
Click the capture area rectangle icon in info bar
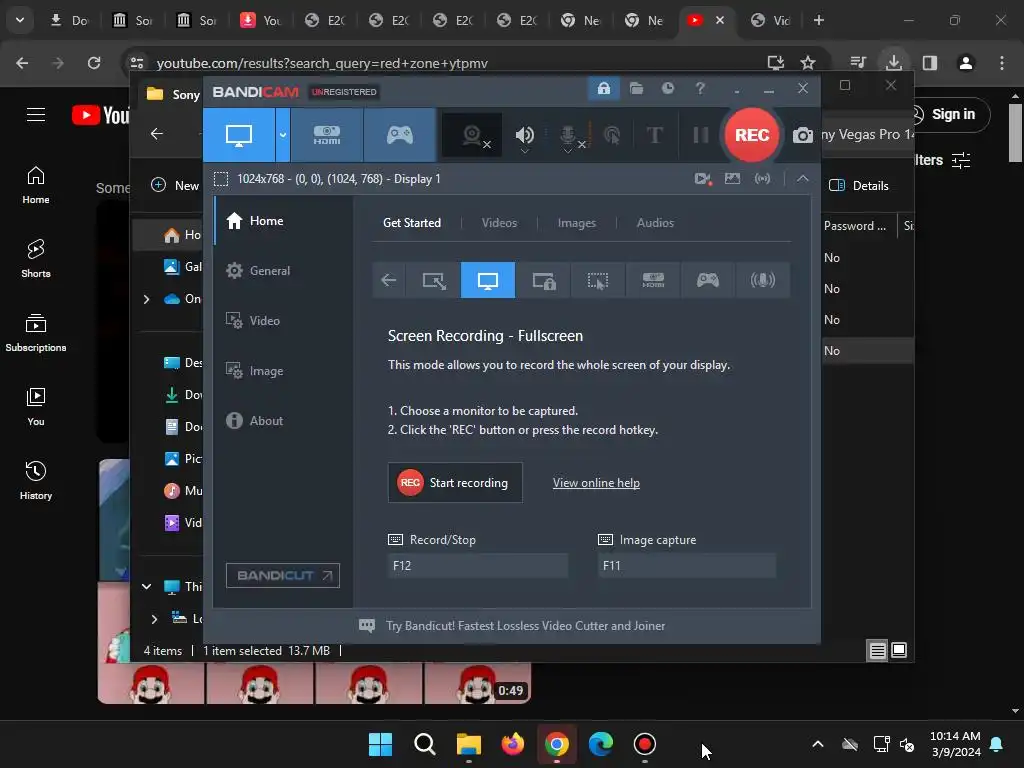(x=221, y=179)
